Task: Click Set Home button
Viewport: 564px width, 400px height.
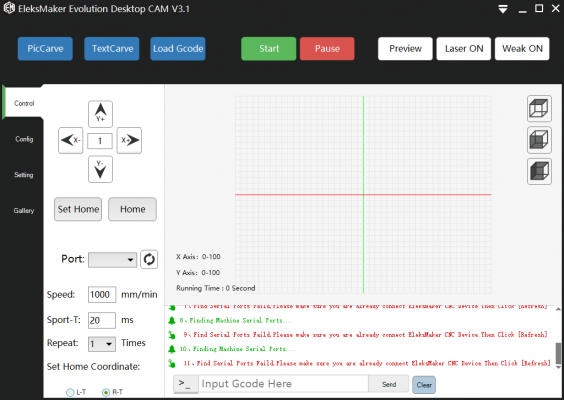Action: pos(78,209)
